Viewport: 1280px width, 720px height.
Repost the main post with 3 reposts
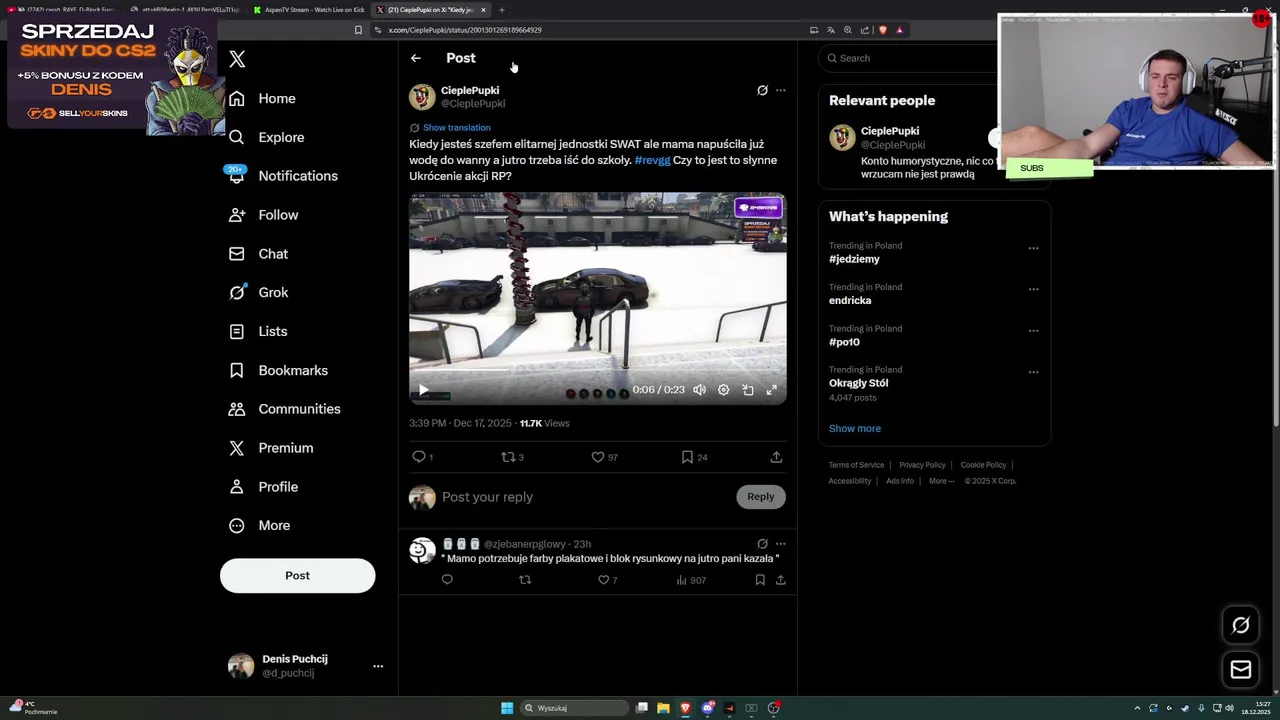[x=510, y=457]
